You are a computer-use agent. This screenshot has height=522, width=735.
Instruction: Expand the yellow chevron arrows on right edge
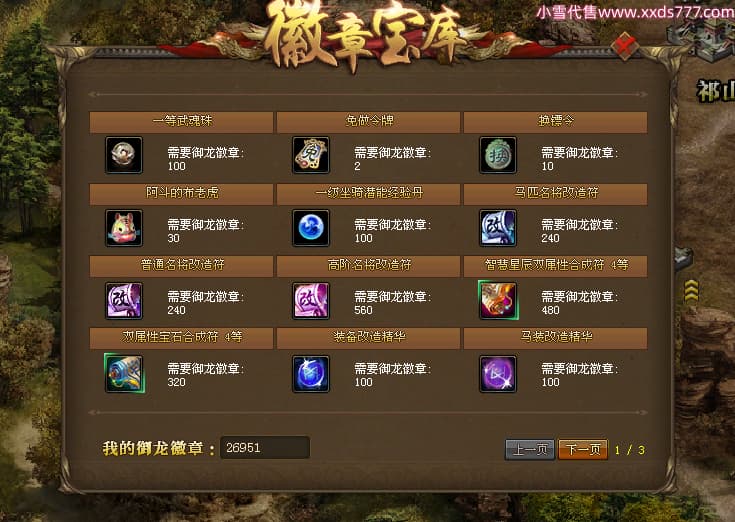pos(691,291)
